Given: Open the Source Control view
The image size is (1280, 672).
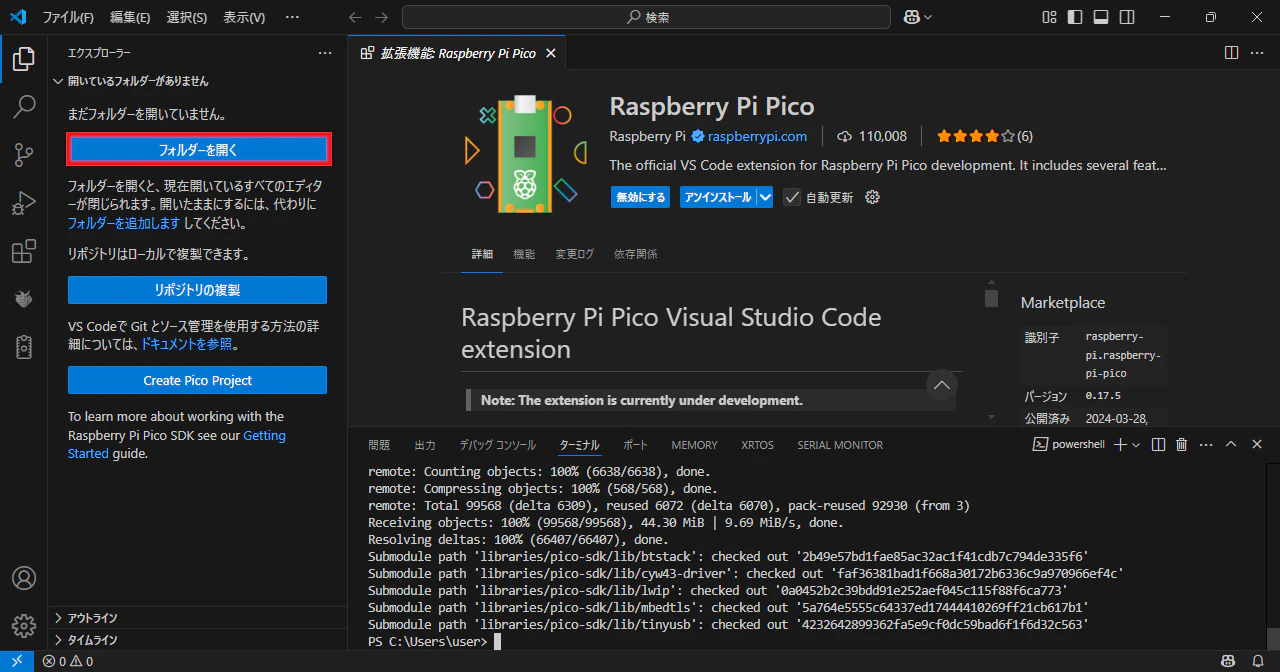Looking at the screenshot, I should pos(24,155).
